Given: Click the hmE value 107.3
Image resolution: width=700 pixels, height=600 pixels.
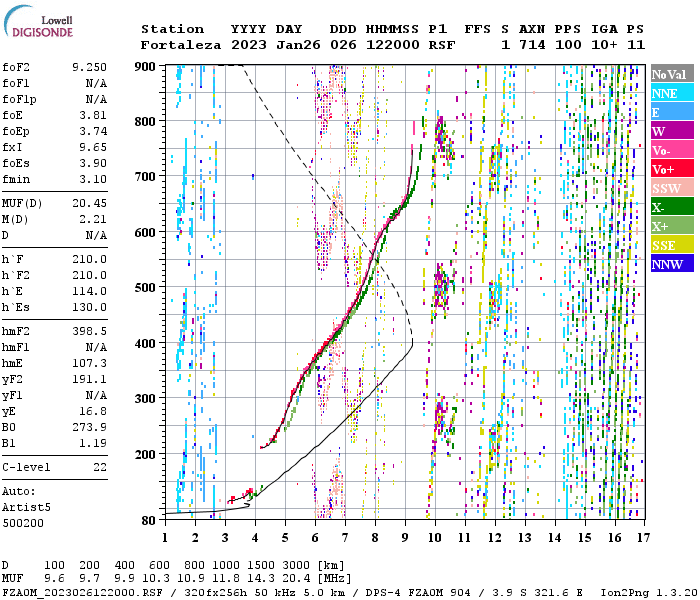Looking at the screenshot, I should tap(89, 363).
